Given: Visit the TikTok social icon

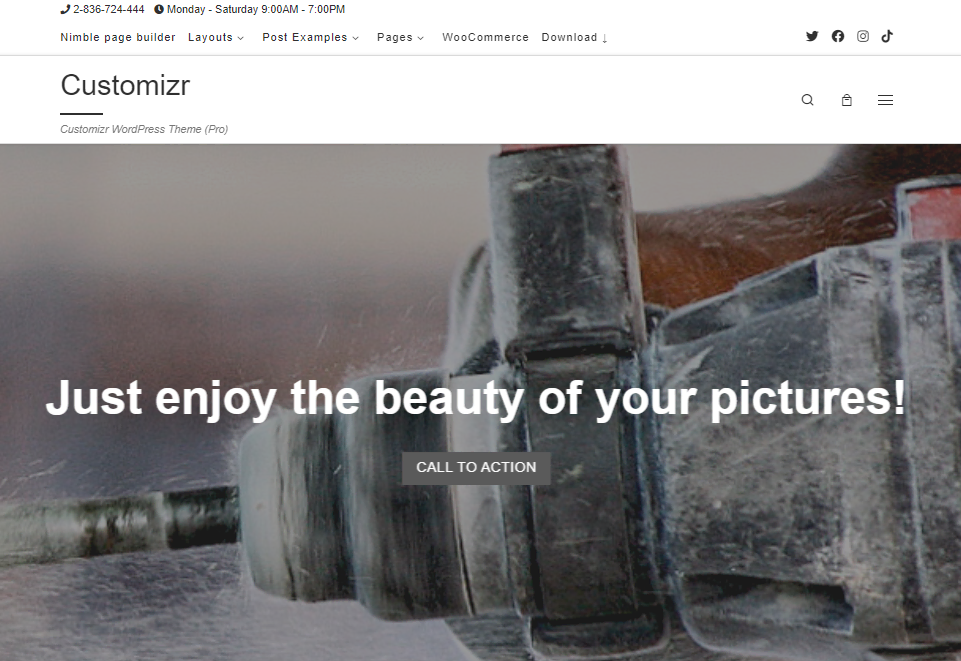Looking at the screenshot, I should pos(887,36).
